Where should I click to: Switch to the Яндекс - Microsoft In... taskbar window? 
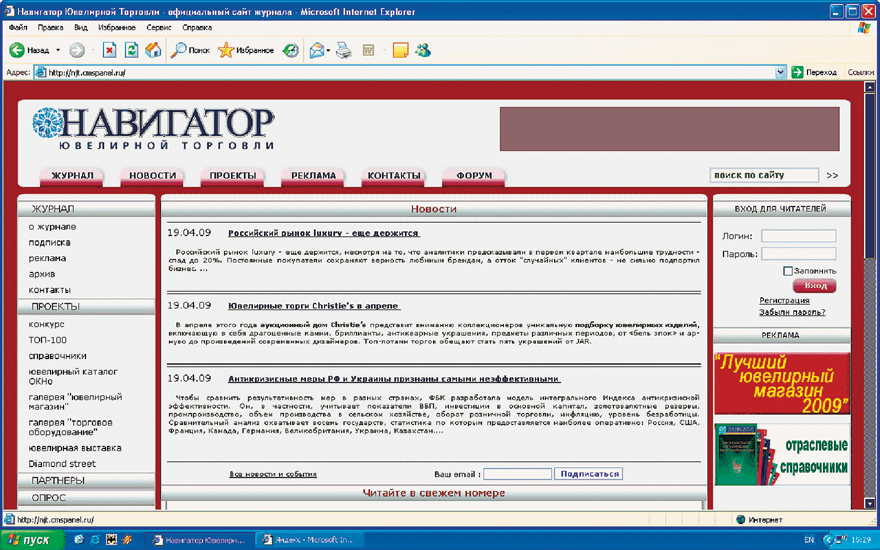point(309,540)
